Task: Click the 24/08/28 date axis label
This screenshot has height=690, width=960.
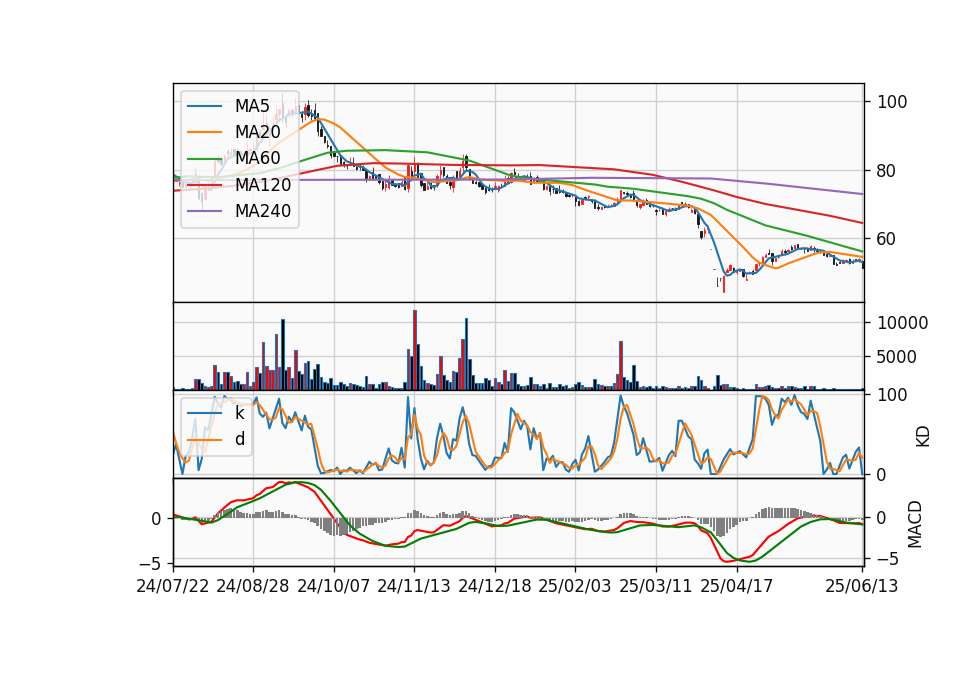Action: coord(253,586)
